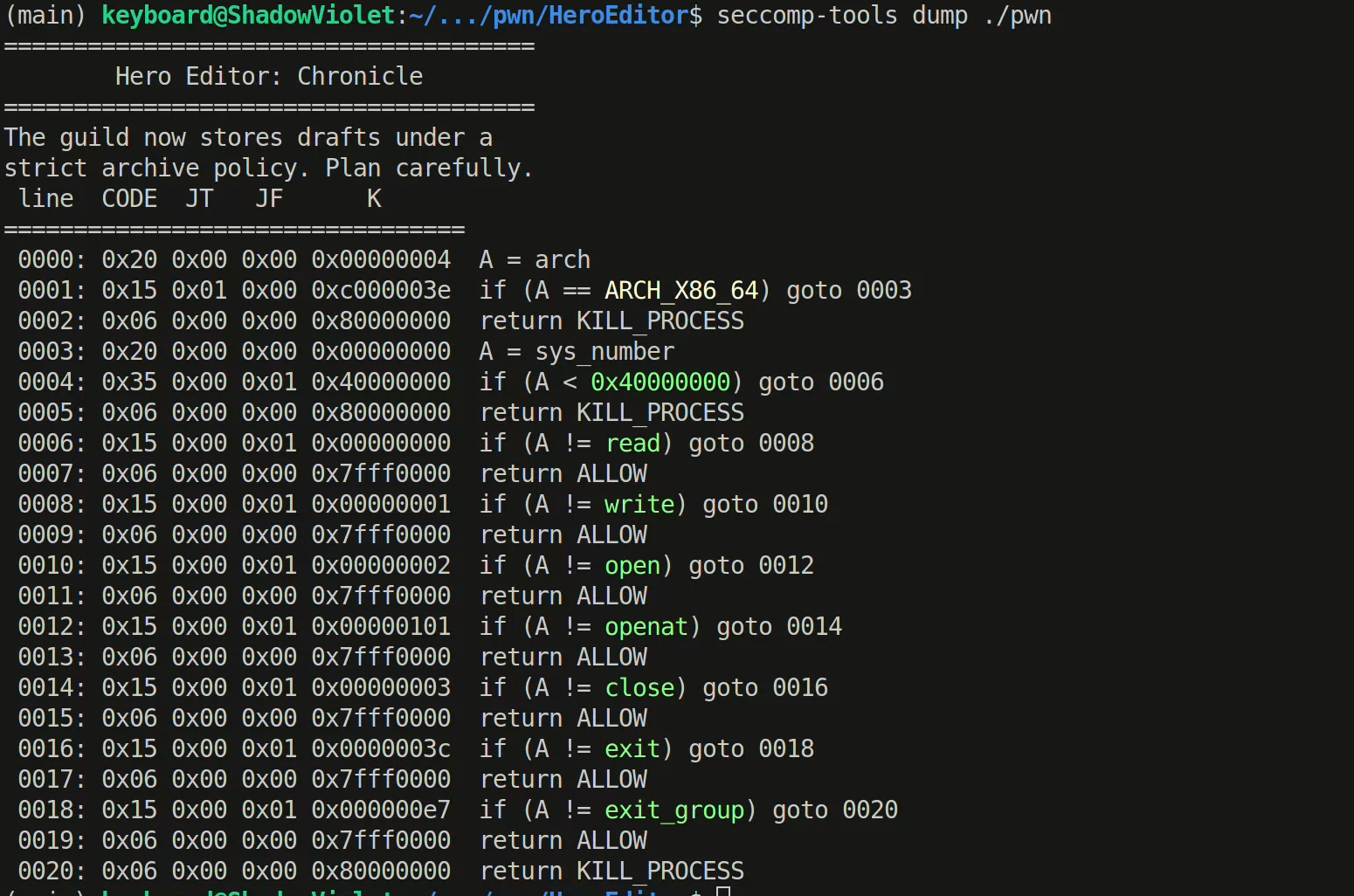
Task: Click the 'ARCH_X86_64' constant
Action: coord(681,291)
